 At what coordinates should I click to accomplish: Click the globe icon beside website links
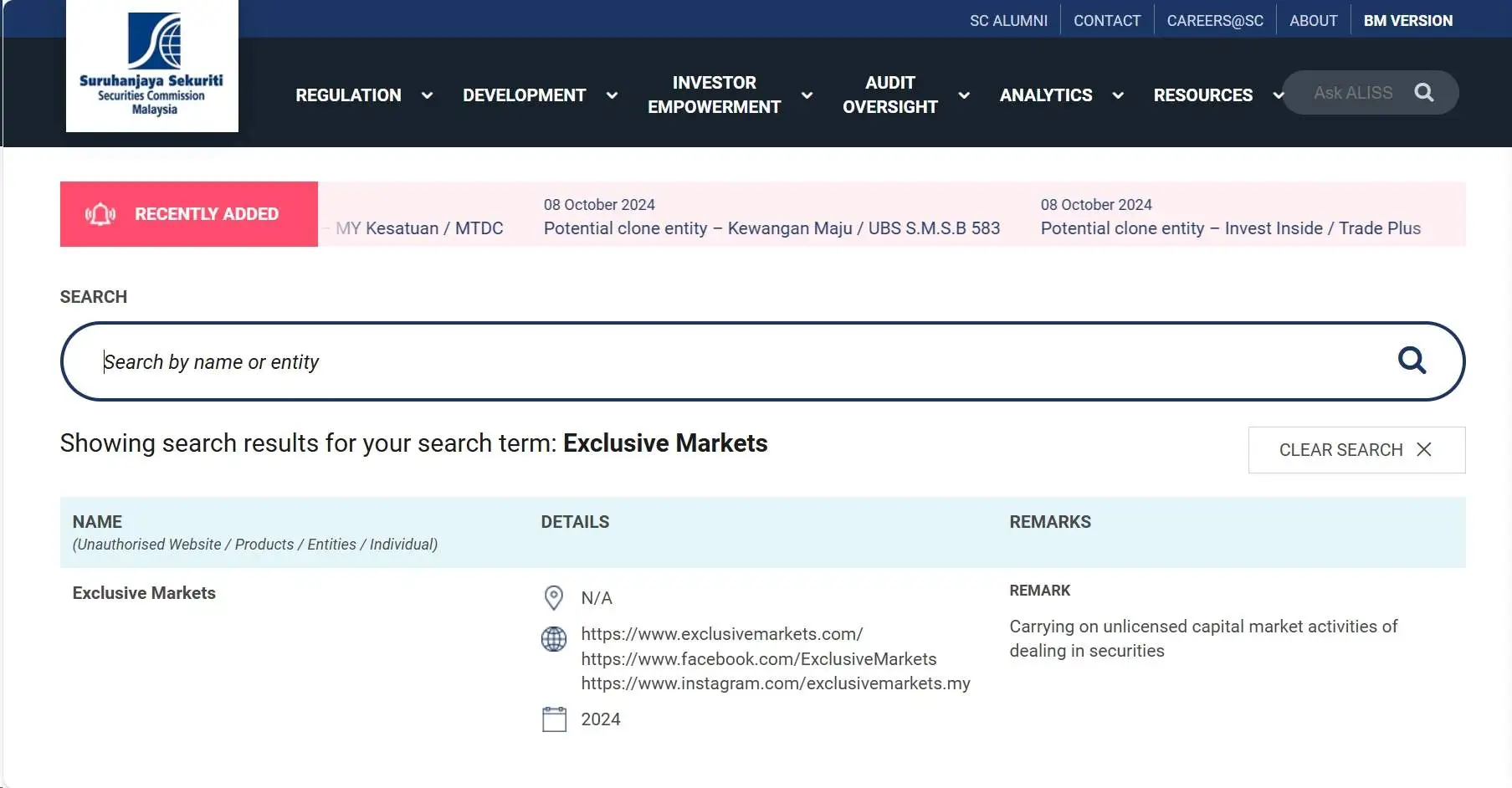[554, 639]
